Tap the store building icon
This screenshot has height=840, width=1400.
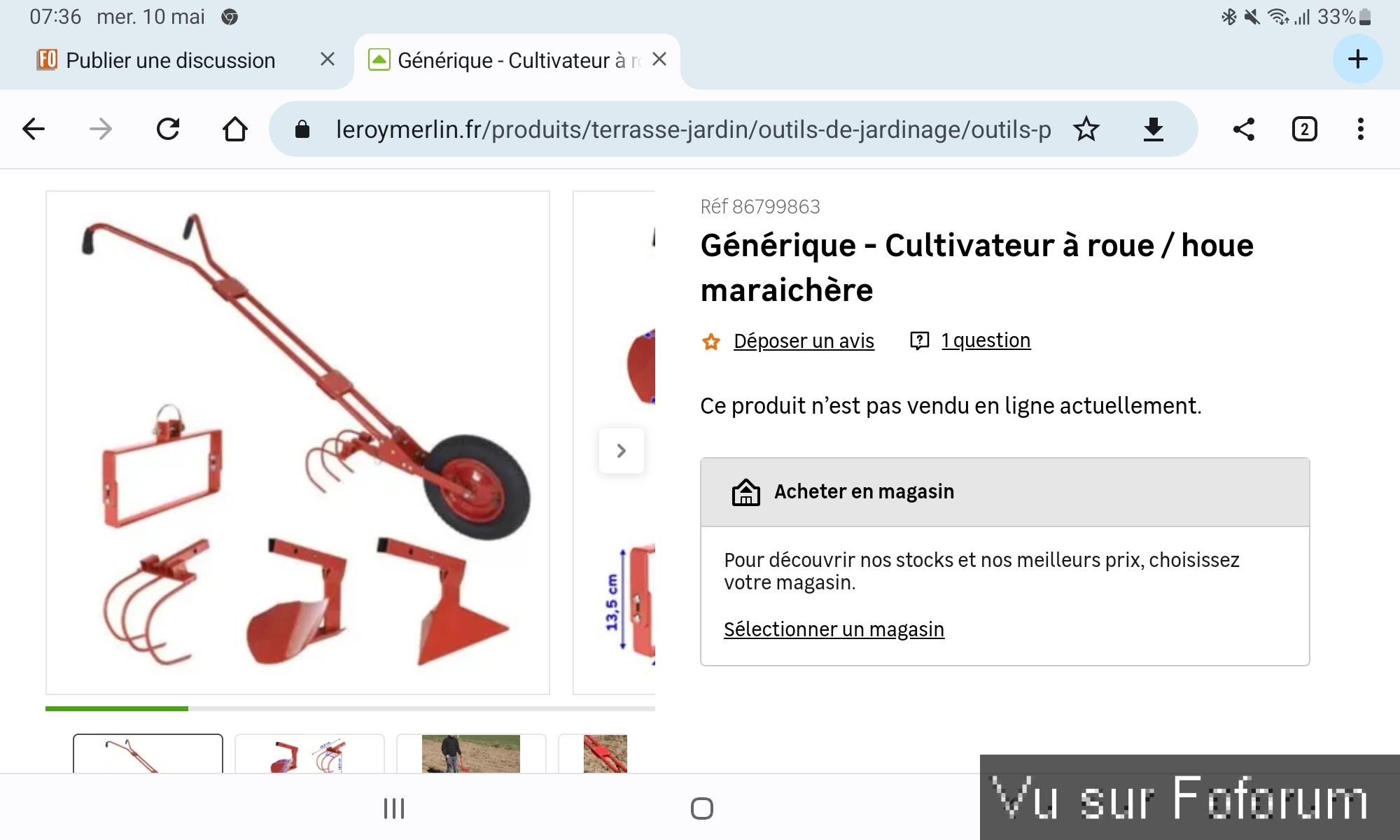[746, 492]
